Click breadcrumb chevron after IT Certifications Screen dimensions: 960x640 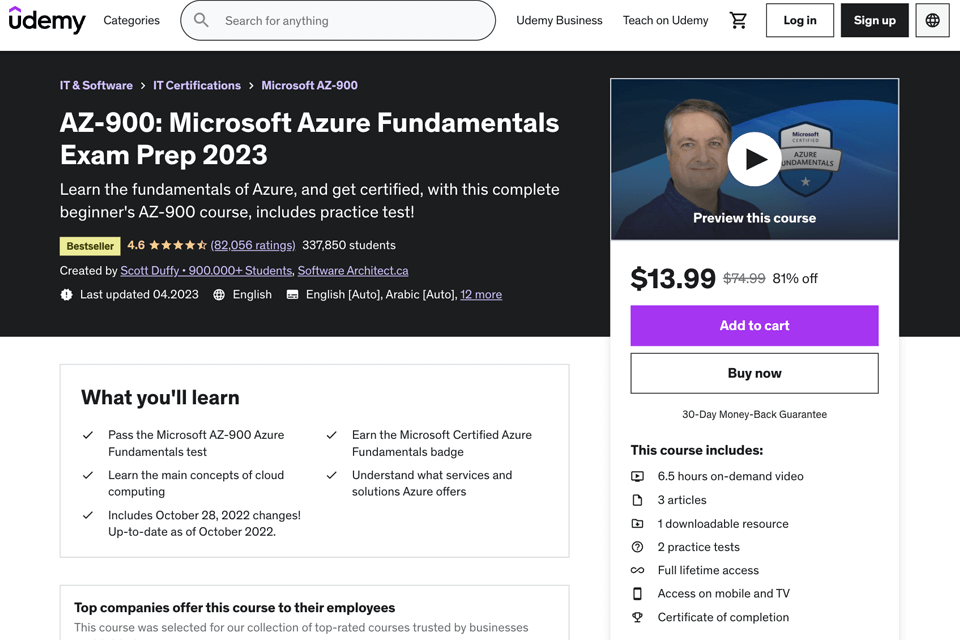[x=251, y=86]
